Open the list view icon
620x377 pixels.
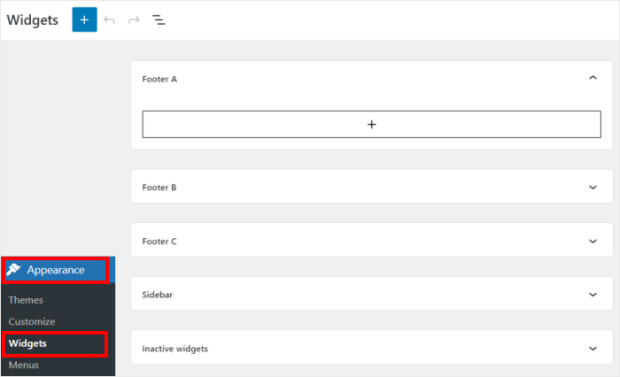[x=159, y=20]
